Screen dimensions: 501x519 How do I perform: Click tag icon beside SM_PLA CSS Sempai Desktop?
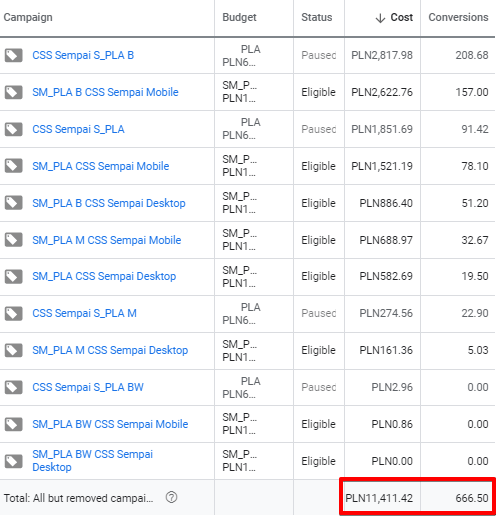[x=14, y=277]
